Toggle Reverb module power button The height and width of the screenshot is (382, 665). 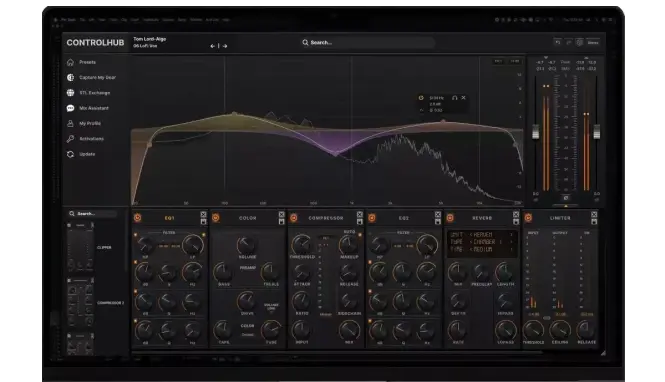(450, 217)
